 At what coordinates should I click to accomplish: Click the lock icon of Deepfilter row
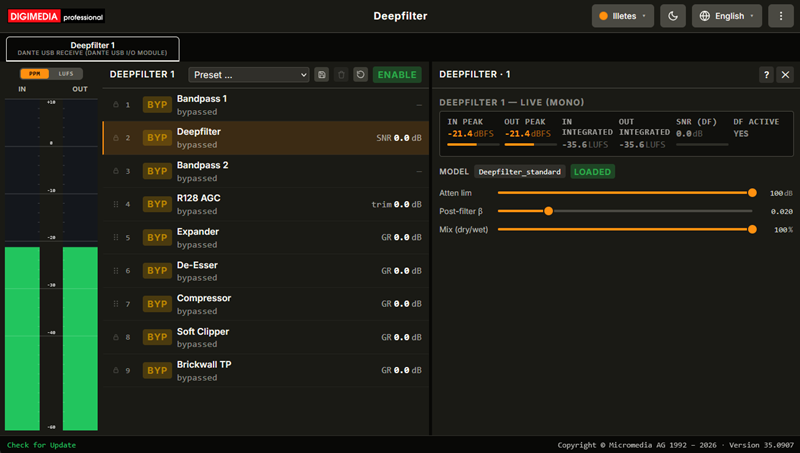(116, 138)
